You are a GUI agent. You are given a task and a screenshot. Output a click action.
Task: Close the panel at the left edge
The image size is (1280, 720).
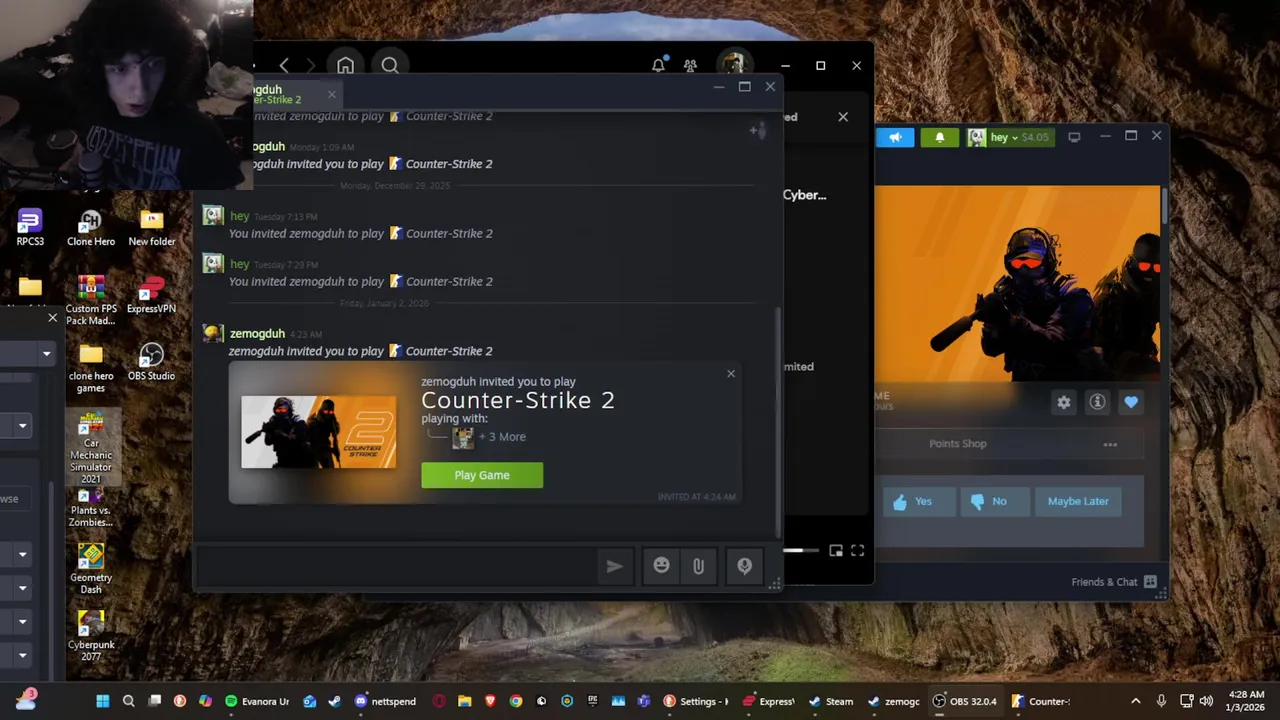pos(53,318)
